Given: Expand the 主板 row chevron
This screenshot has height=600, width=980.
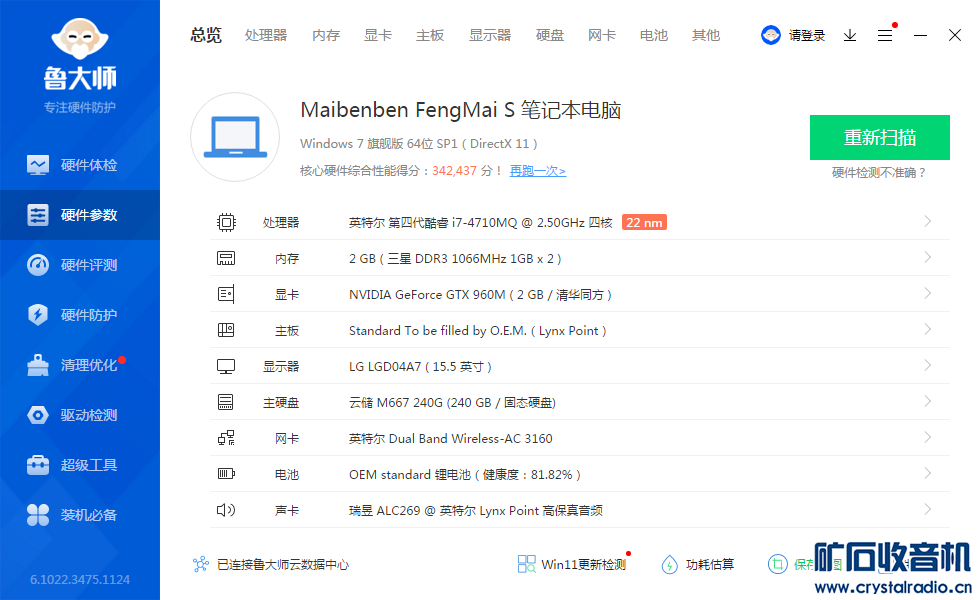Looking at the screenshot, I should 928,329.
